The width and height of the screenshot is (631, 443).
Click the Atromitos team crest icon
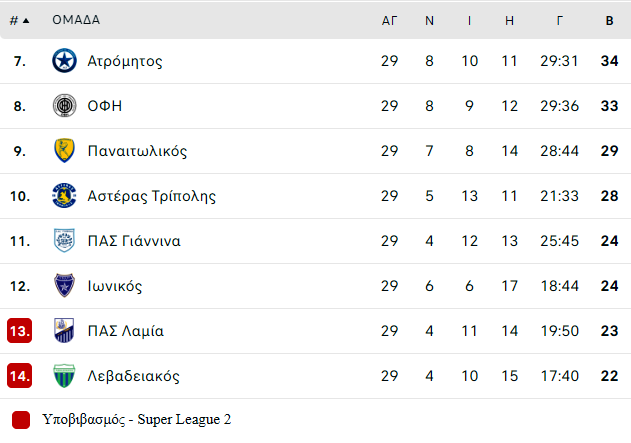click(x=64, y=61)
